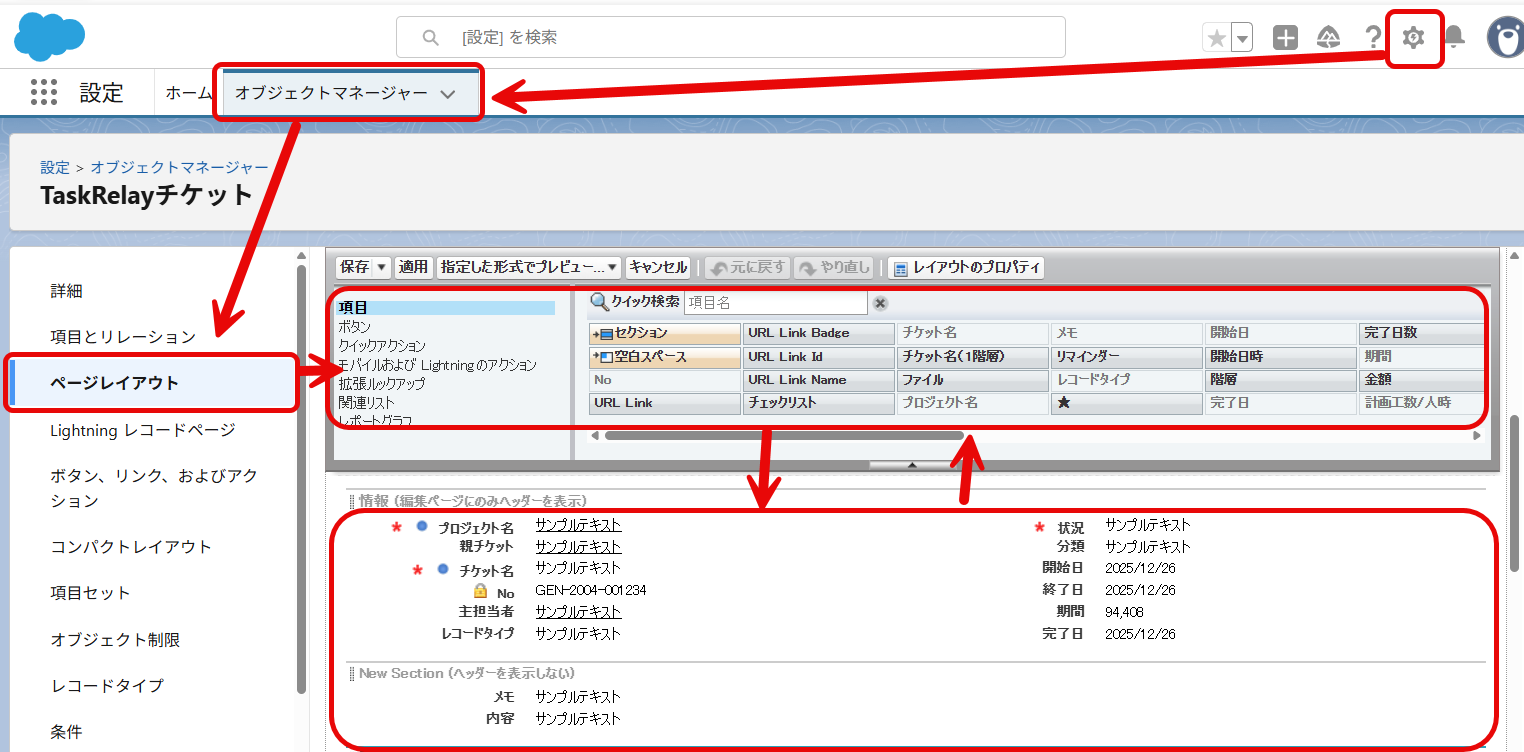Click the クイック検索 項目名 input
1524x752 pixels.
coord(775,302)
